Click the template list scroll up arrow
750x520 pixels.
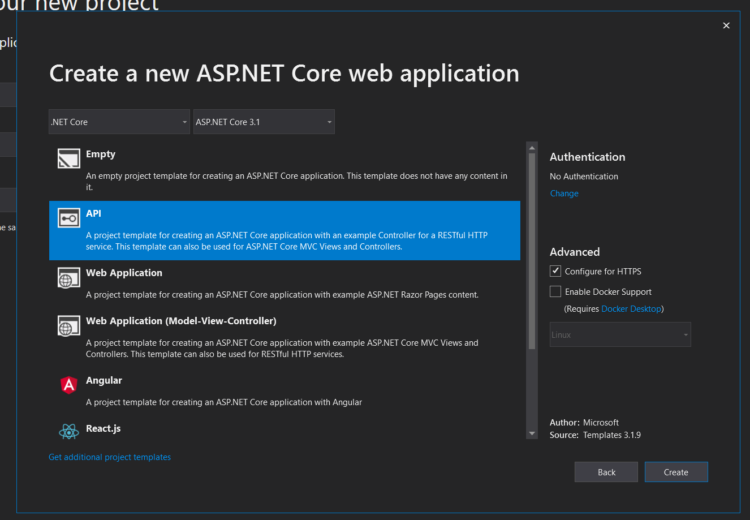click(532, 148)
